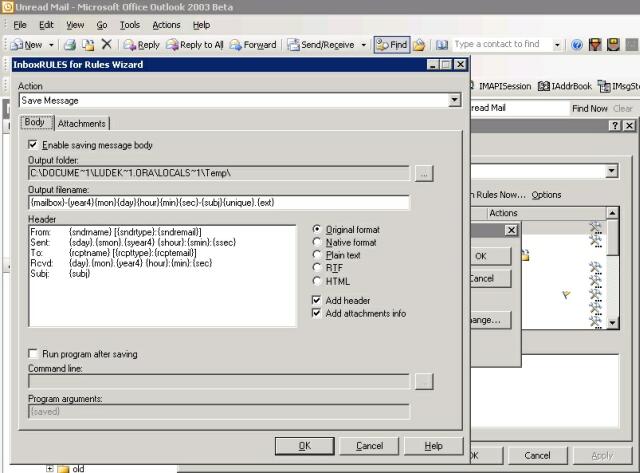The height and width of the screenshot is (473, 640).
Task: Click the OK button in the InboxRULES dialog
Action: [304, 446]
